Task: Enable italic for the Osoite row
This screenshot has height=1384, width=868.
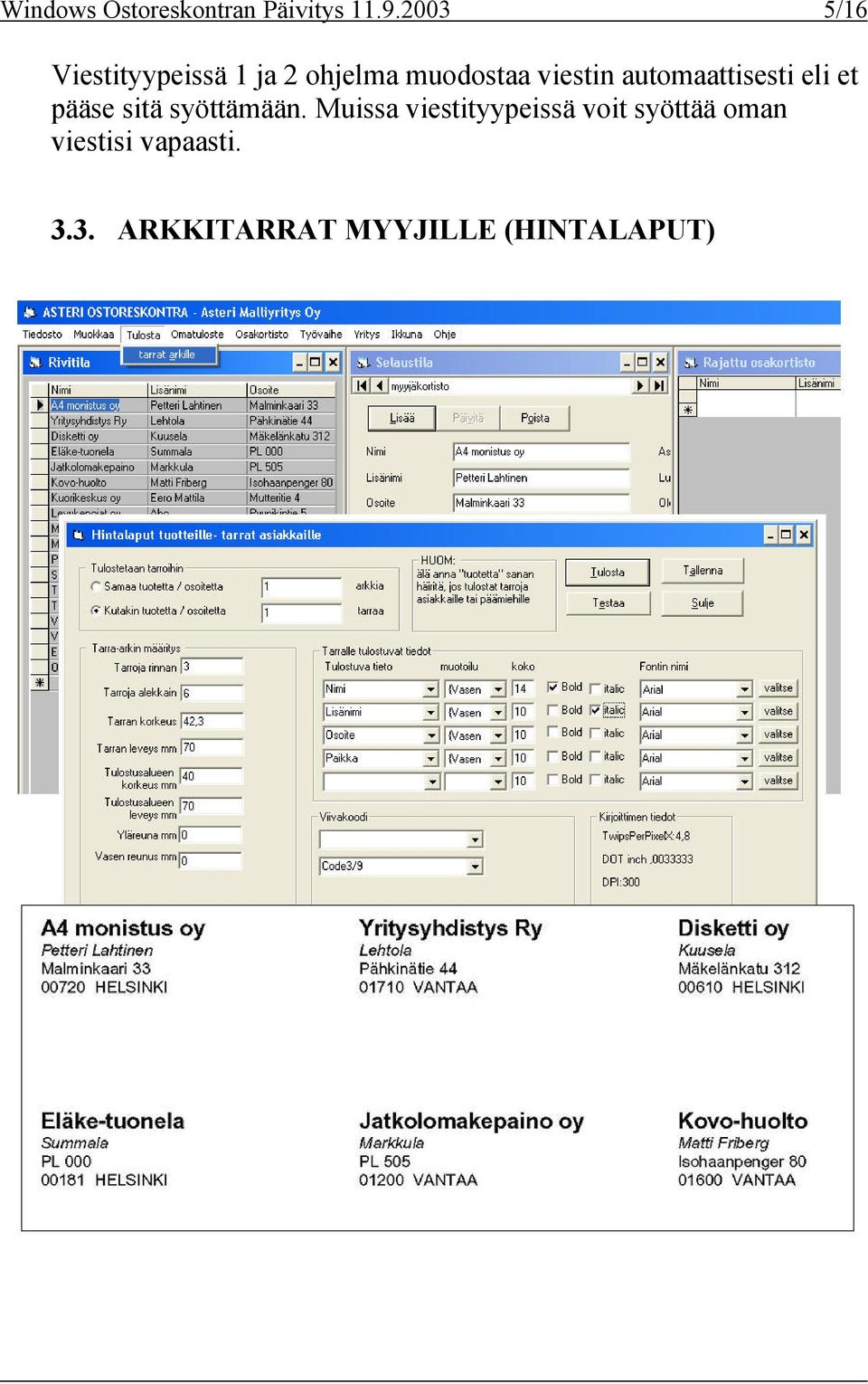Action: [595, 734]
